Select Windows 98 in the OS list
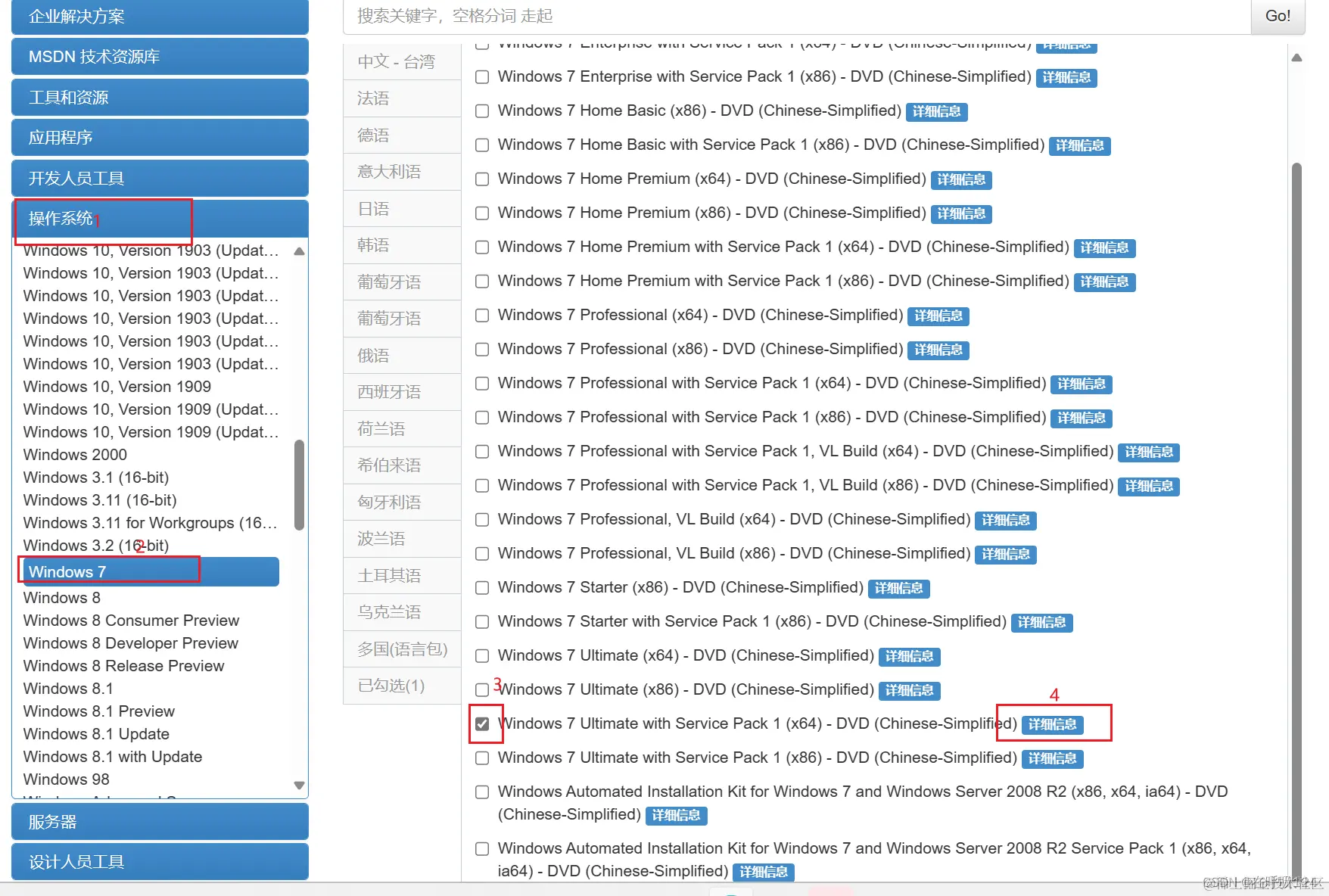The width and height of the screenshot is (1329, 896). point(67,779)
